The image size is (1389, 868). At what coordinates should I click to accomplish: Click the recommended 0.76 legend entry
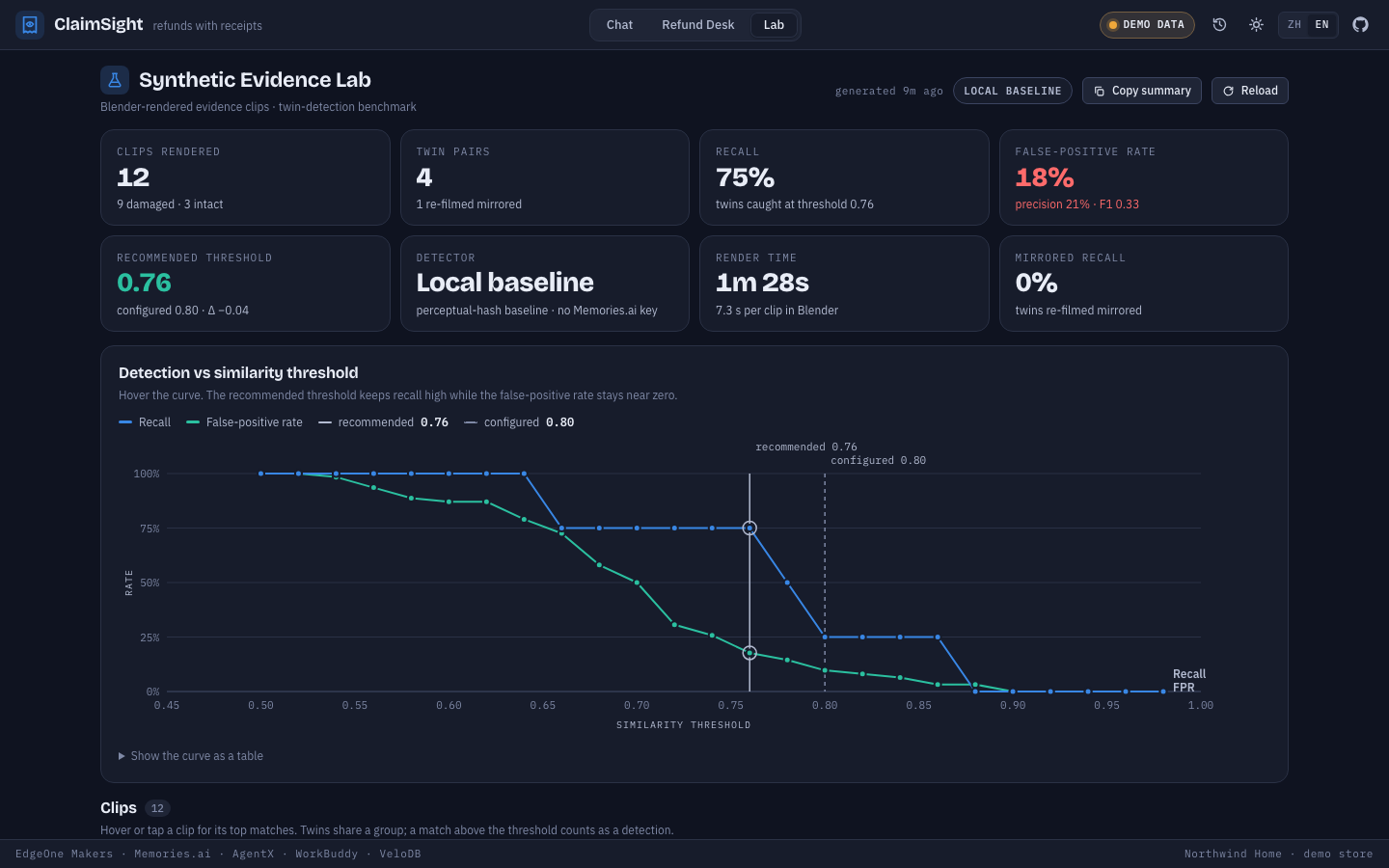click(383, 422)
